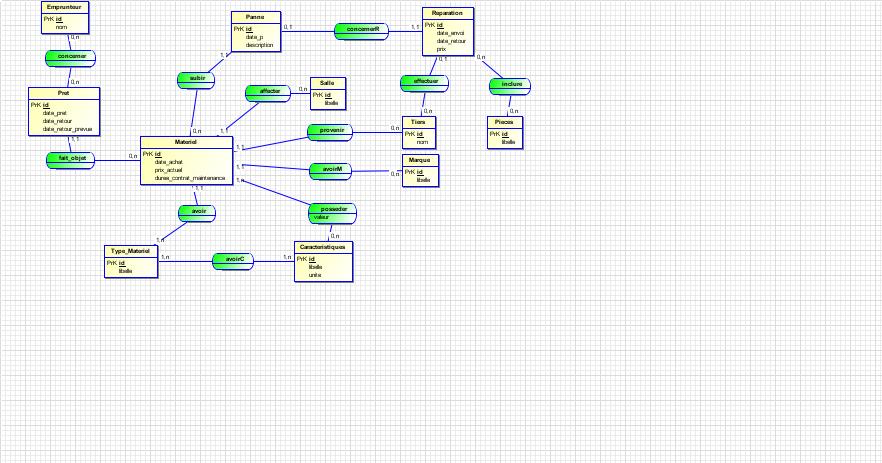The height and width of the screenshot is (463, 882).
Task: Click the provenir relationship node
Action: (332, 130)
